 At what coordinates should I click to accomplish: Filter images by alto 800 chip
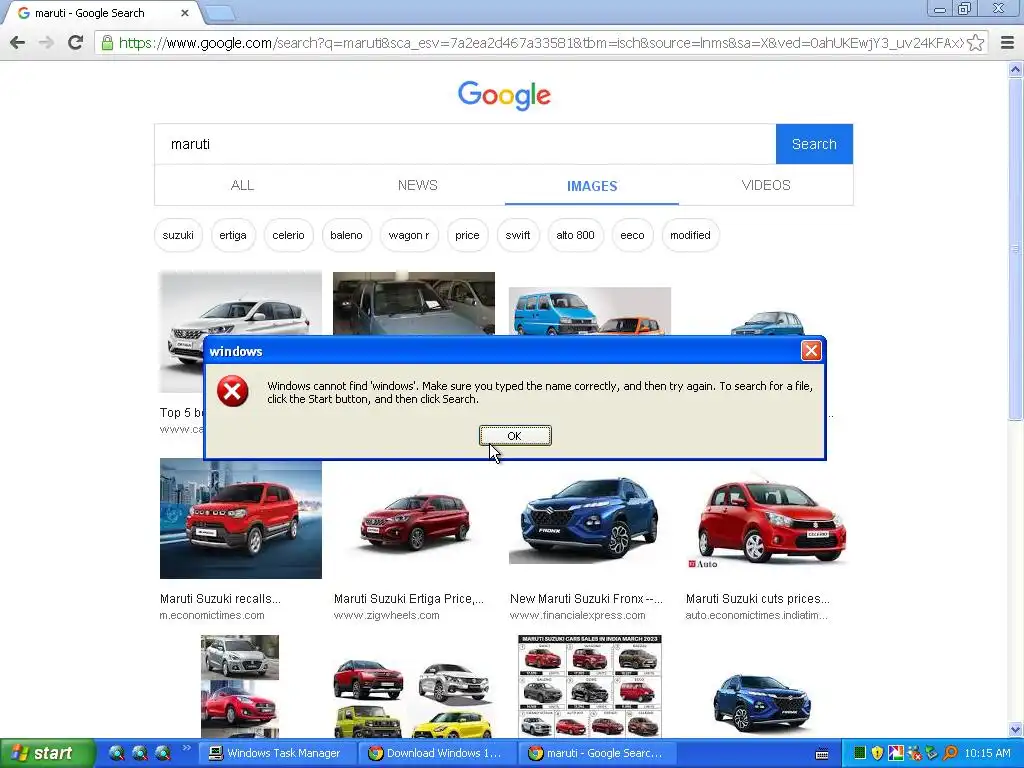pos(575,235)
